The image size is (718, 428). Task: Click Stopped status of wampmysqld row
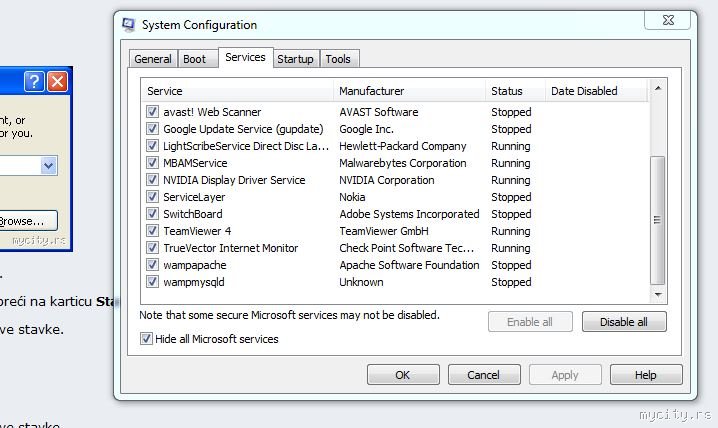(x=511, y=282)
